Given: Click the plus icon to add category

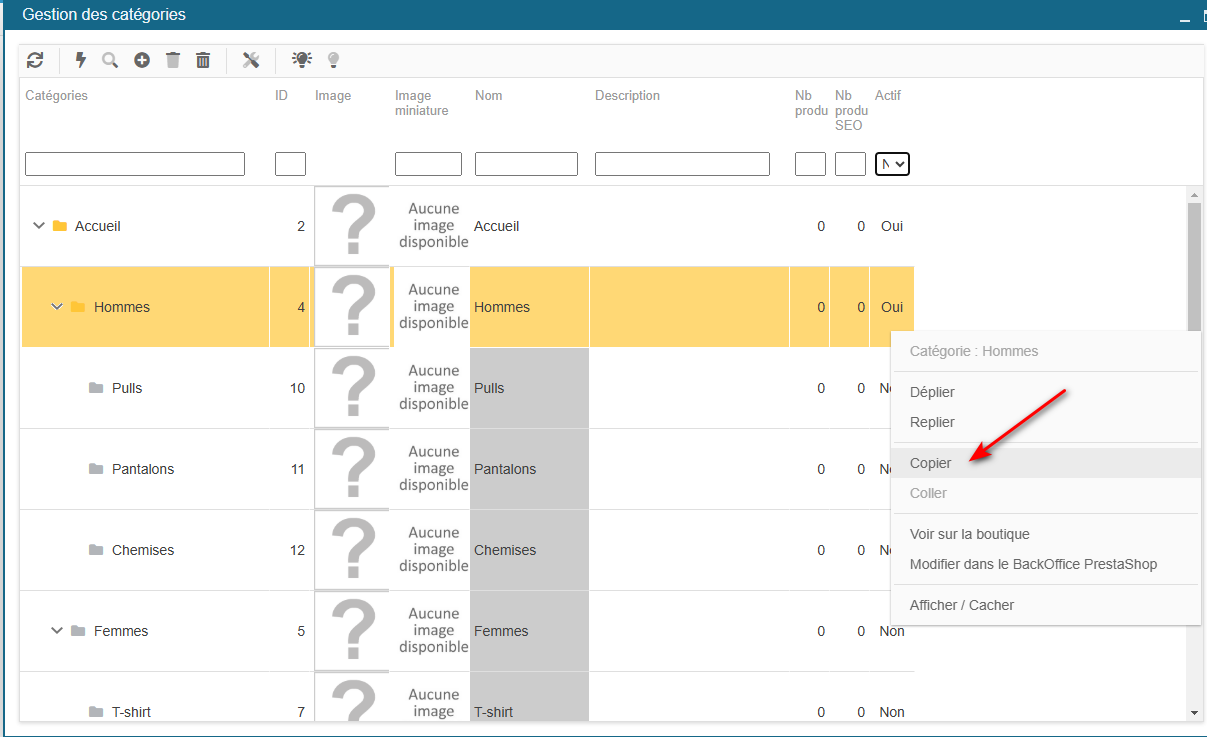Looking at the screenshot, I should 142,61.
